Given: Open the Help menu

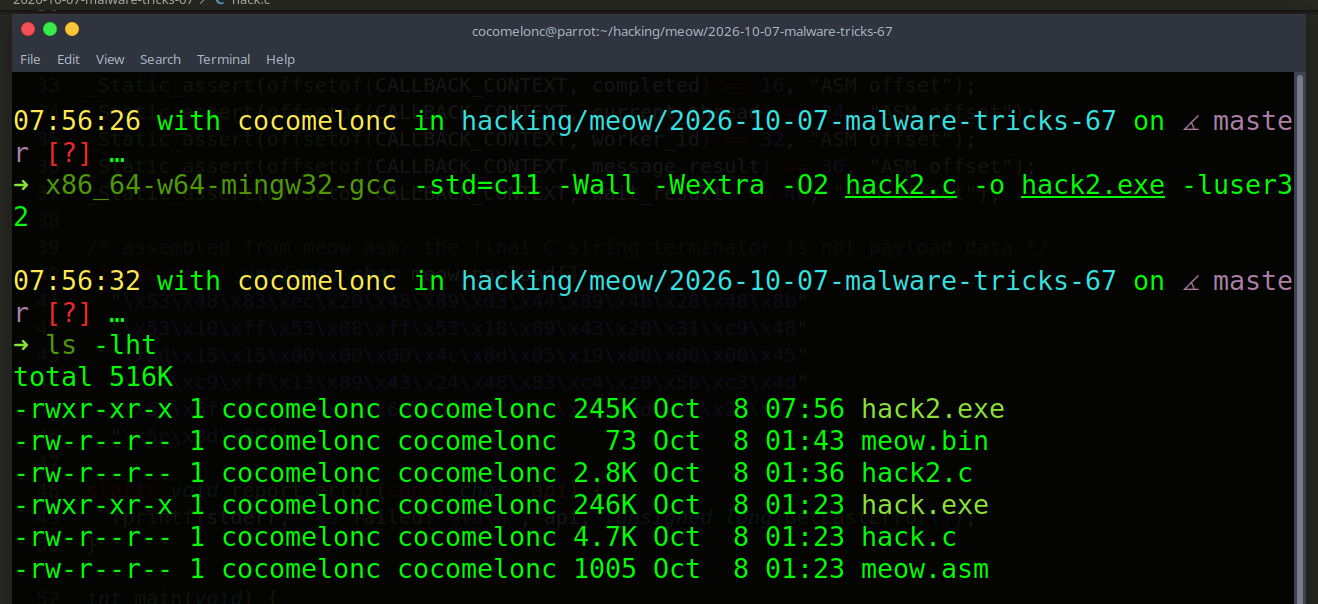Looking at the screenshot, I should (x=280, y=59).
